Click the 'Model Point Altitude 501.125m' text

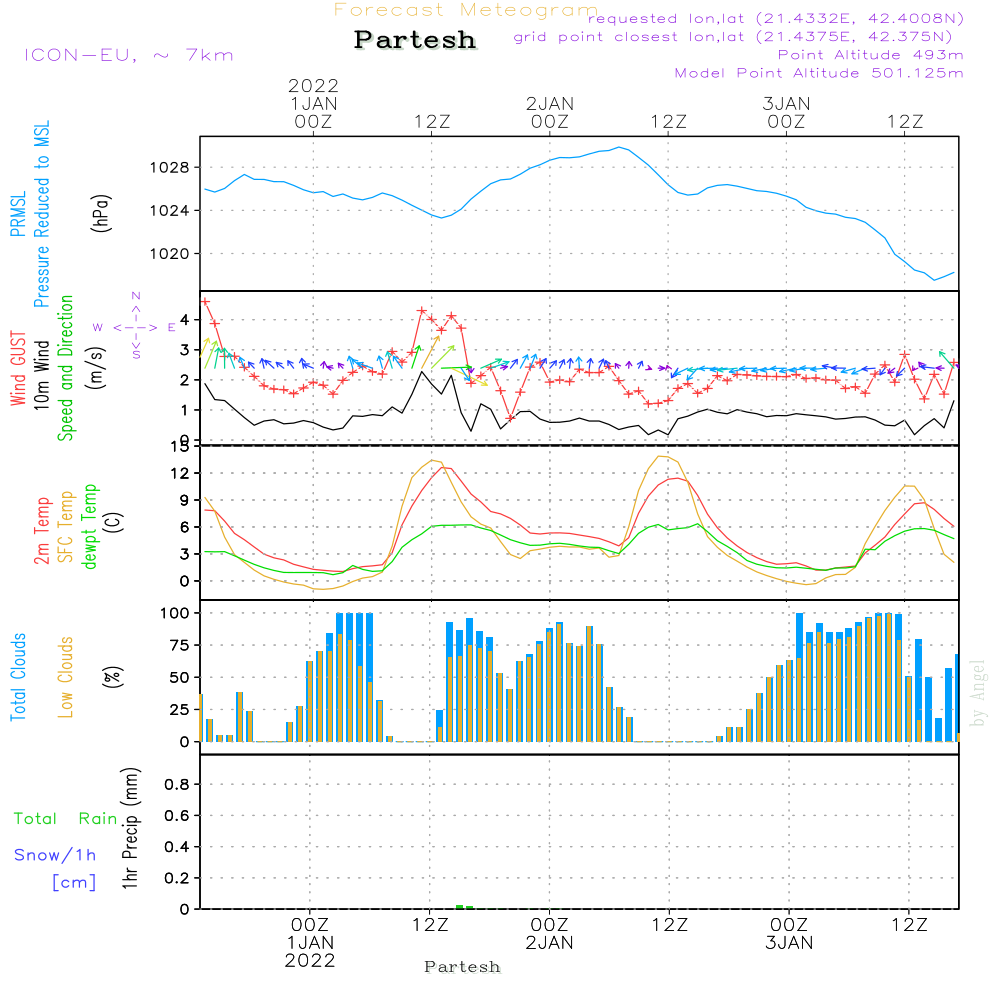[819, 73]
